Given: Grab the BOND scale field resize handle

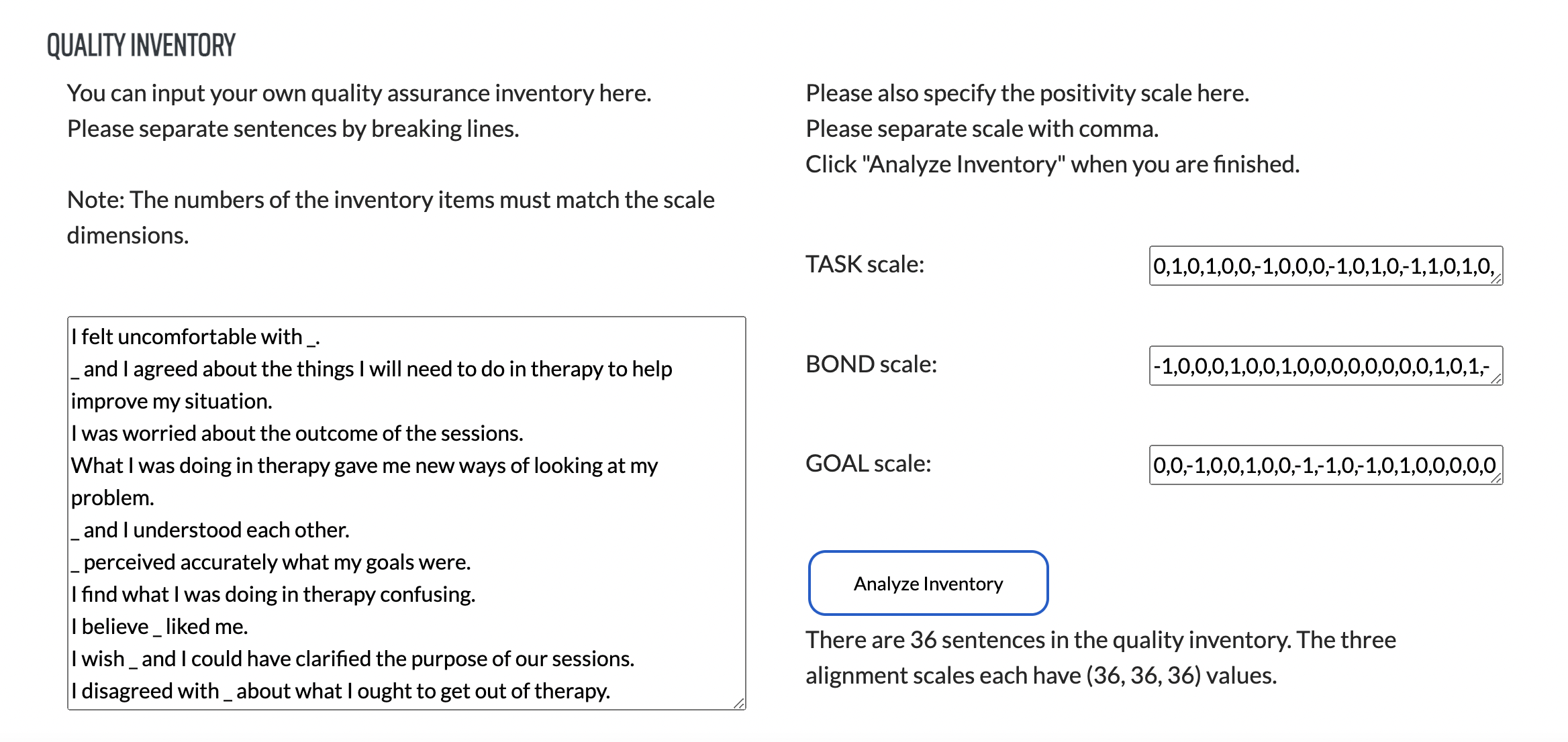Looking at the screenshot, I should coord(1496,379).
